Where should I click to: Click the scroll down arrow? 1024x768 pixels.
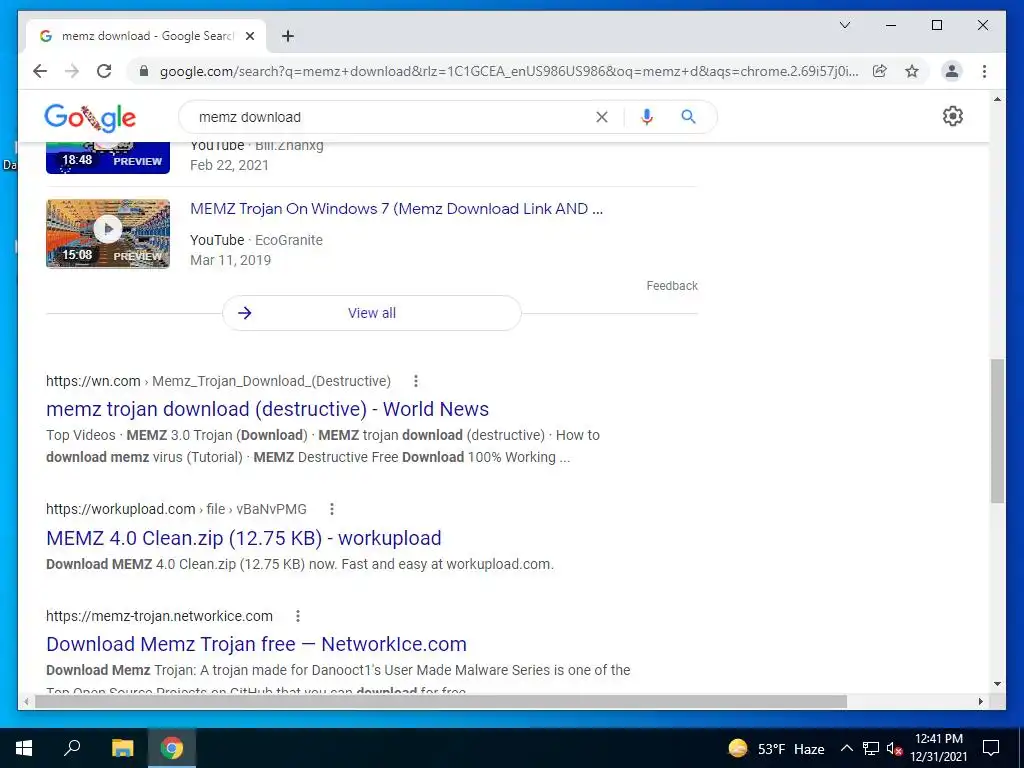pyautogui.click(x=997, y=684)
